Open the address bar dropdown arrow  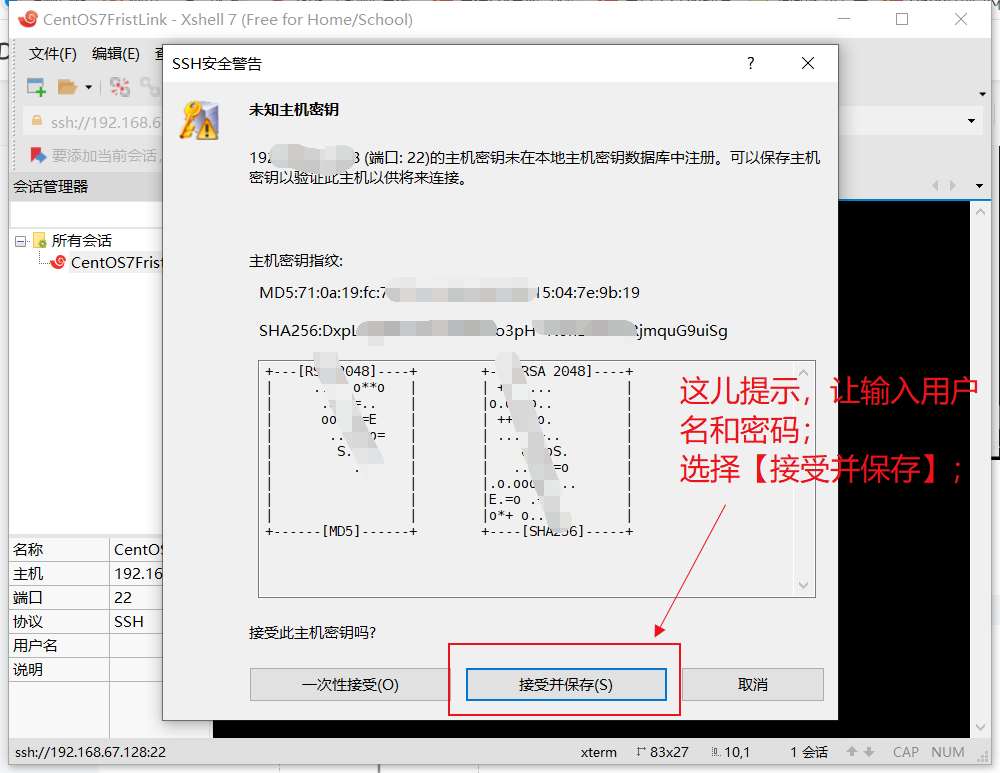(969, 120)
